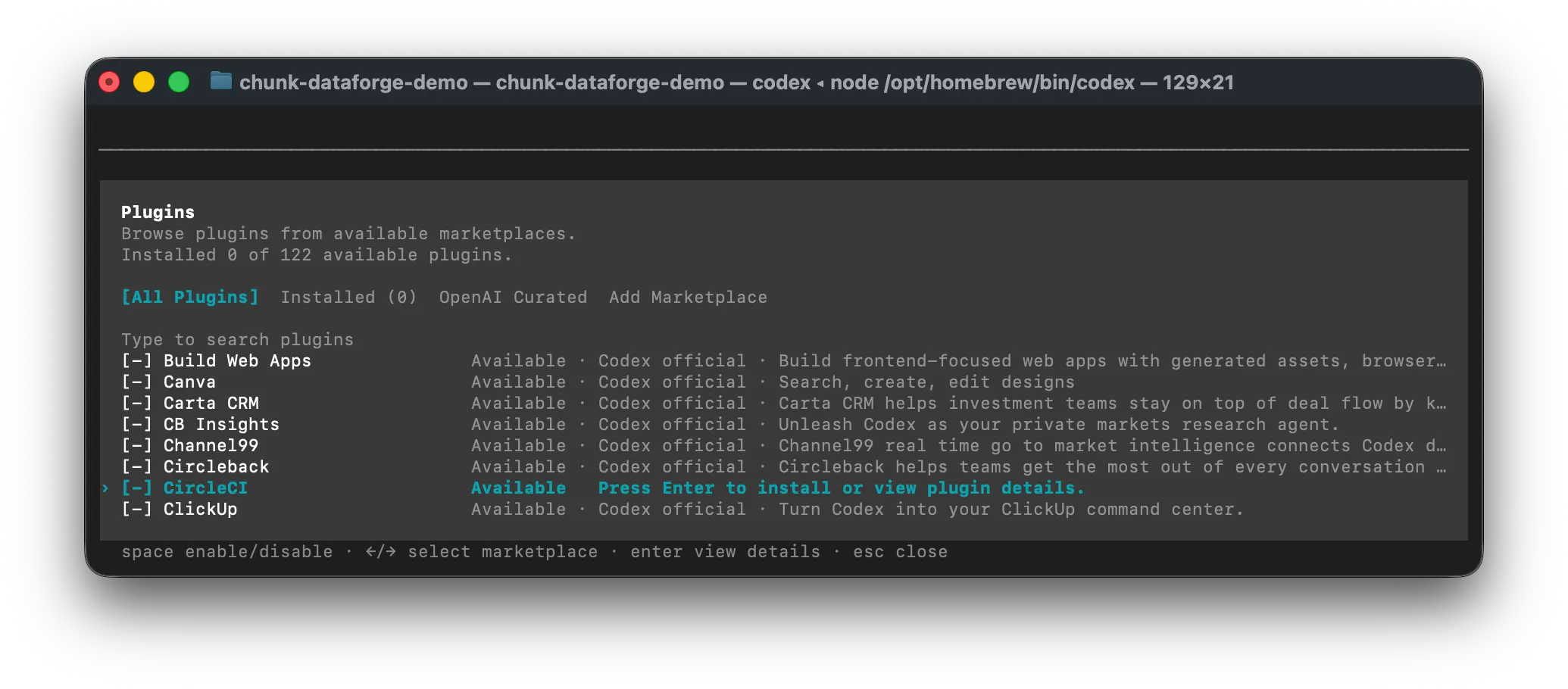
Task: Click the selection arrow beside CircleCI
Action: pos(106,488)
